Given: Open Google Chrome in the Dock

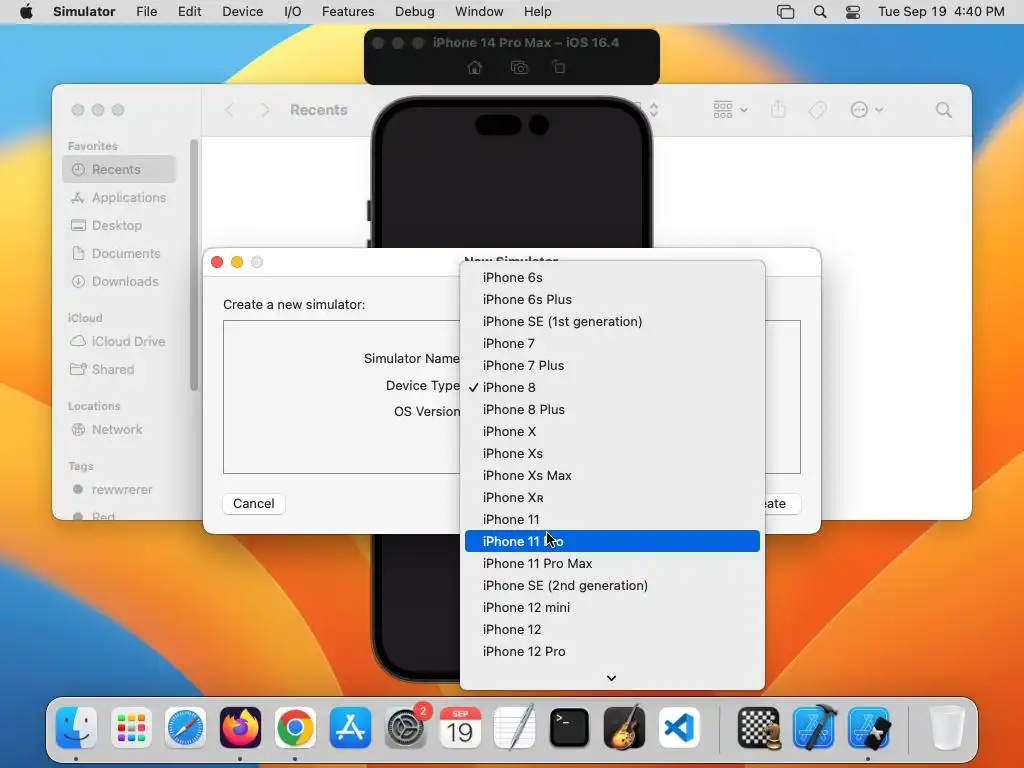Looking at the screenshot, I should [x=295, y=727].
